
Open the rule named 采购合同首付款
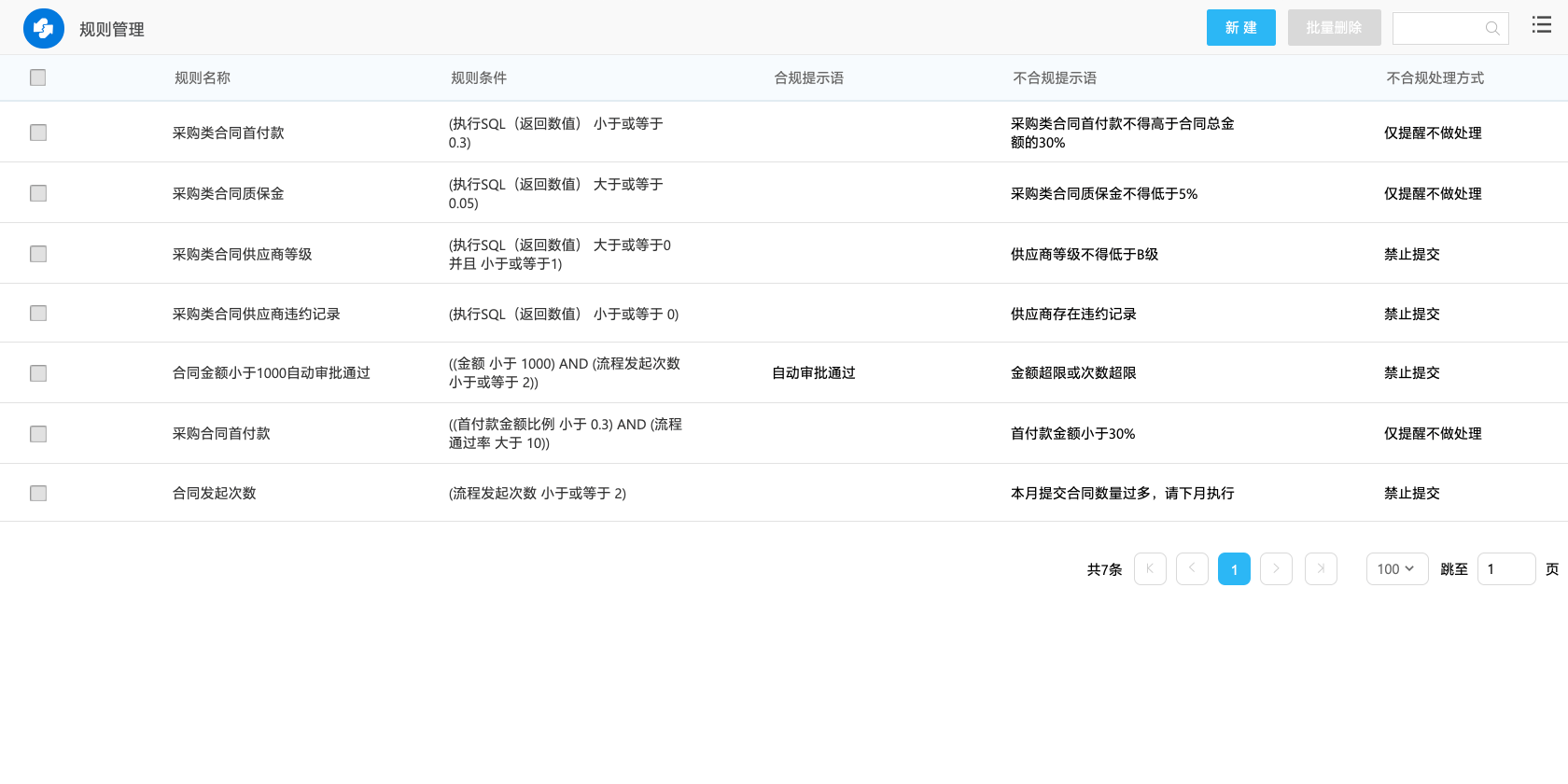(221, 434)
